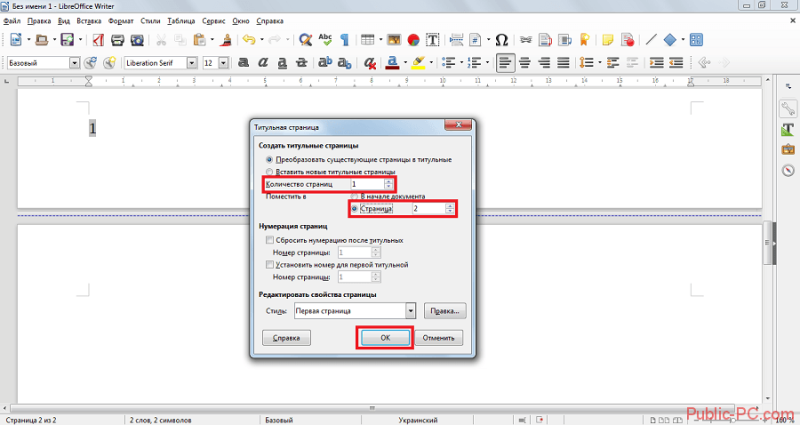Select 'Вставить новые титульные страницы' radio option
Image resolution: width=800 pixels, height=425 pixels.
pyautogui.click(x=269, y=172)
